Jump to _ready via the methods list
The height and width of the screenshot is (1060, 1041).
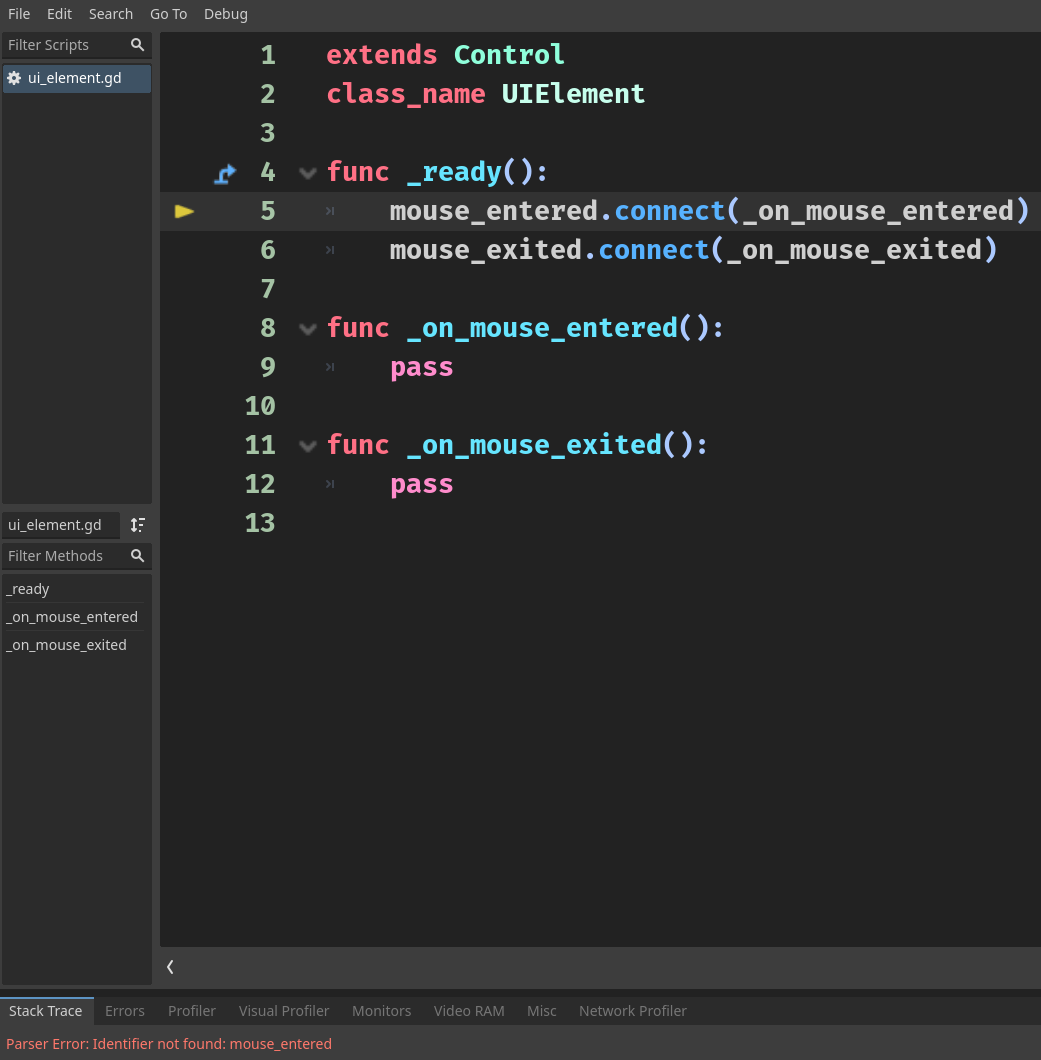(x=27, y=589)
